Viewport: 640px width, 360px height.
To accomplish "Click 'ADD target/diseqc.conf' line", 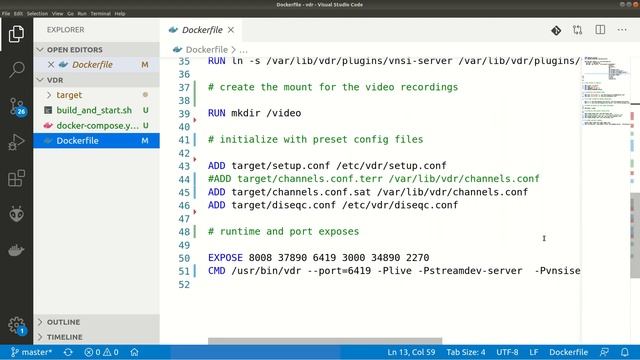I will coord(333,205).
